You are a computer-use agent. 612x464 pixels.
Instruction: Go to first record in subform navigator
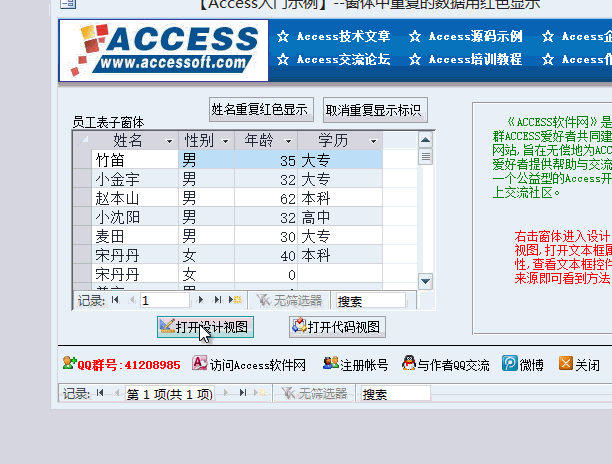point(115,300)
